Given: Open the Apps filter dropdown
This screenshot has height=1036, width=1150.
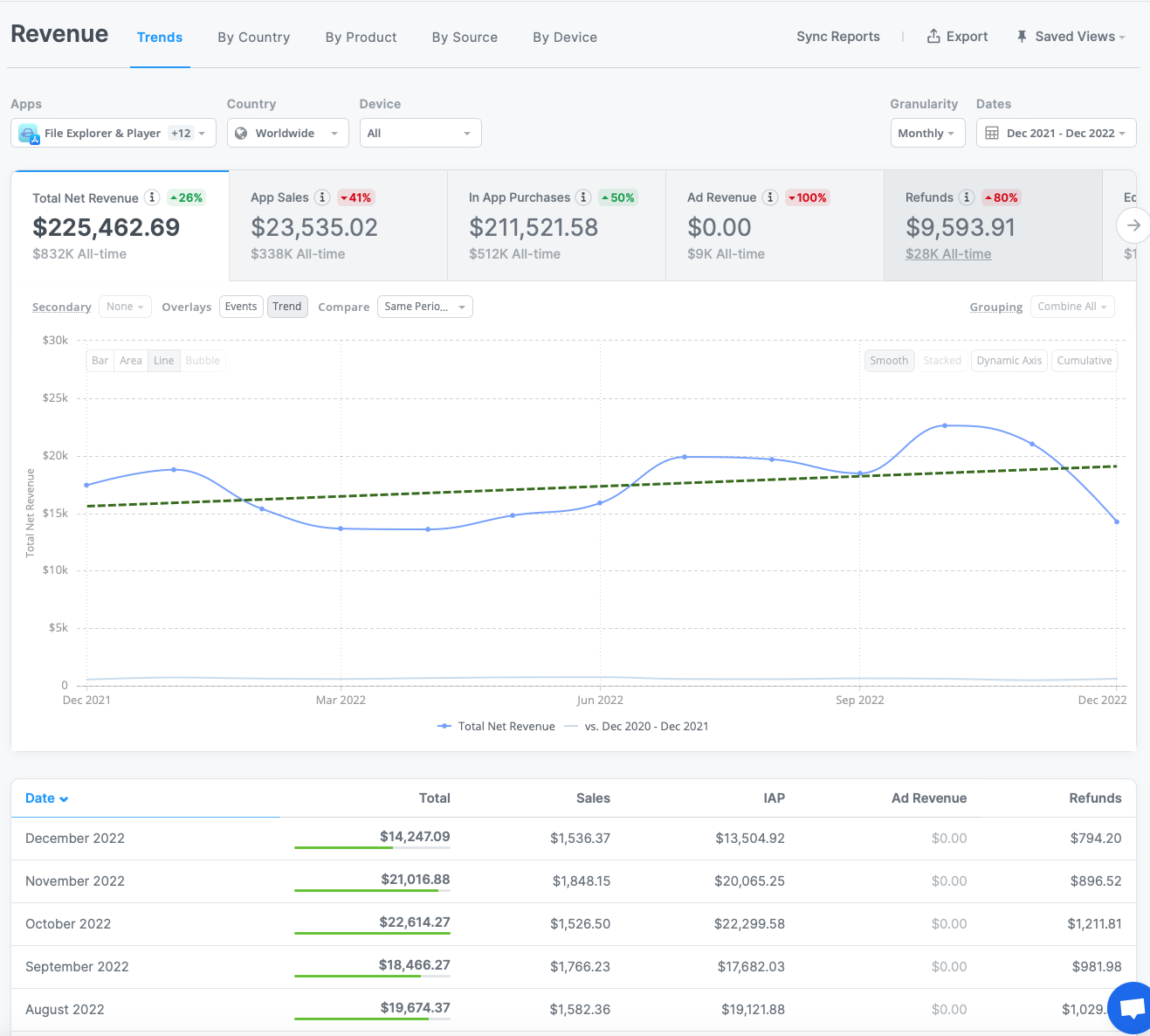Looking at the screenshot, I should [114, 133].
